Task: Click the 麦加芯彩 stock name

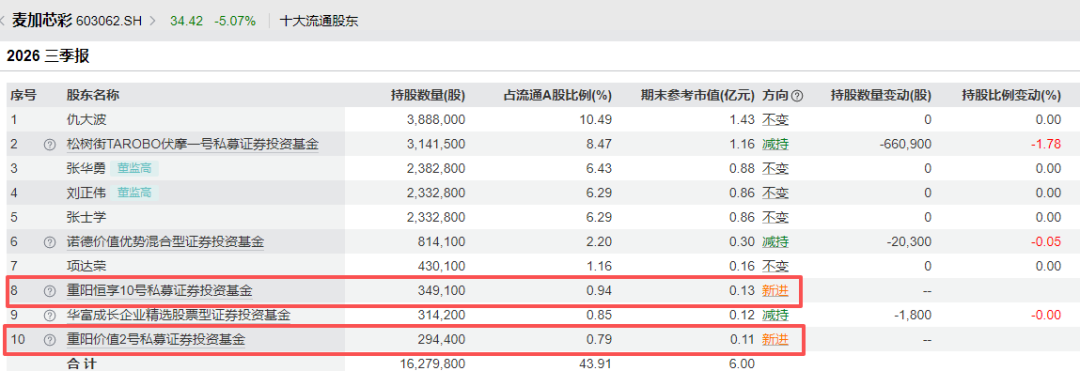Action: (x=41, y=21)
